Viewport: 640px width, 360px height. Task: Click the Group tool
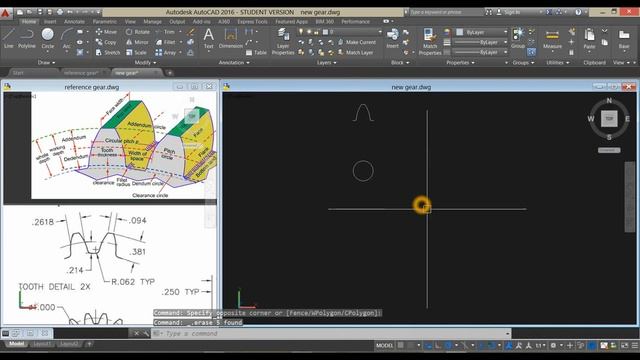point(518,38)
